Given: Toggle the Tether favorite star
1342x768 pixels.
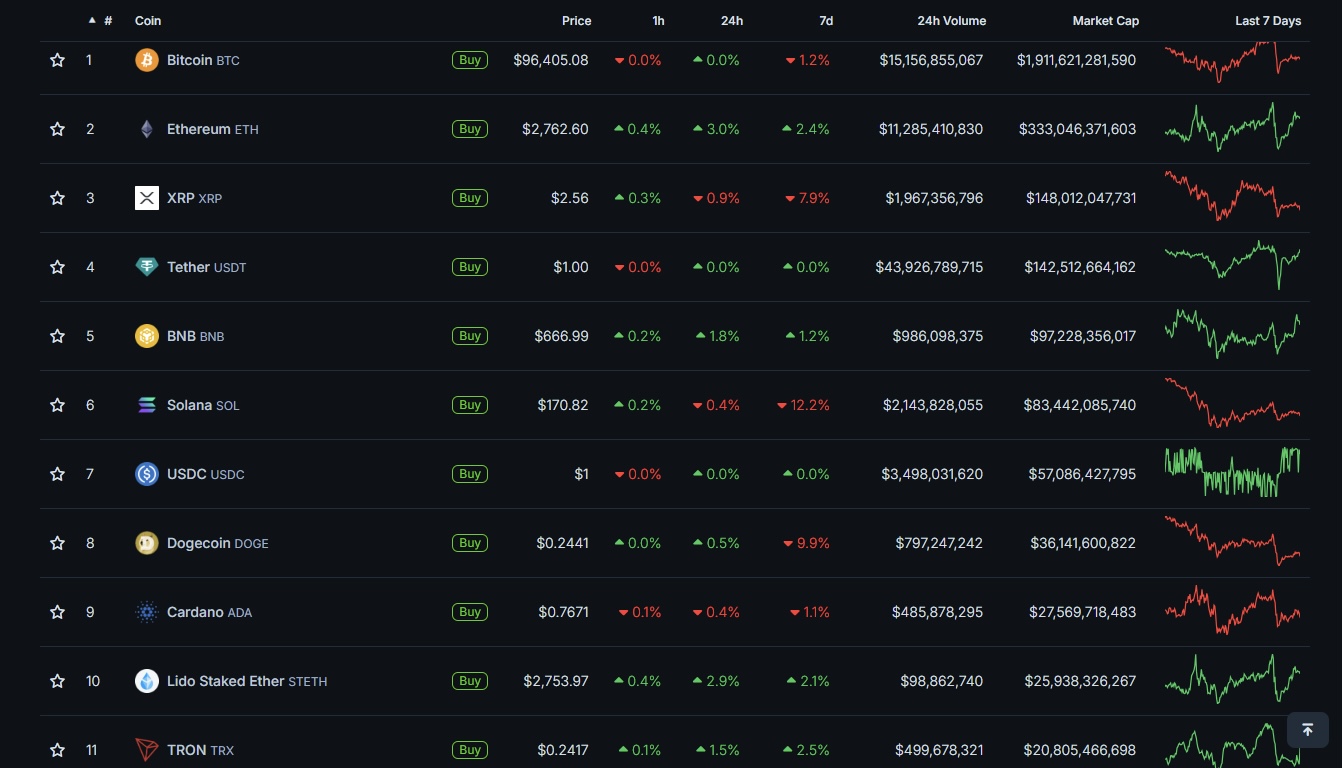Looking at the screenshot, I should [58, 267].
